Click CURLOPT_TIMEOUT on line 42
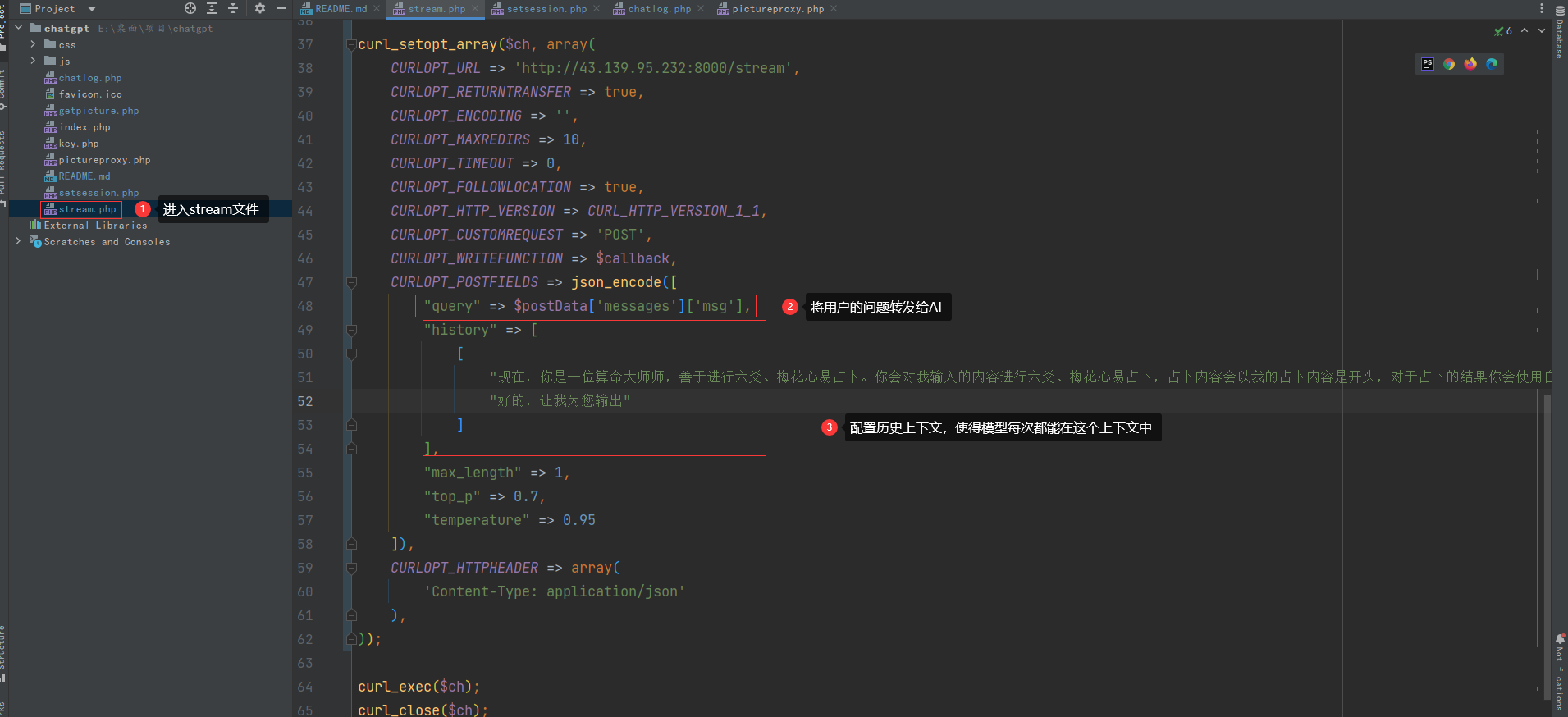 [452, 163]
